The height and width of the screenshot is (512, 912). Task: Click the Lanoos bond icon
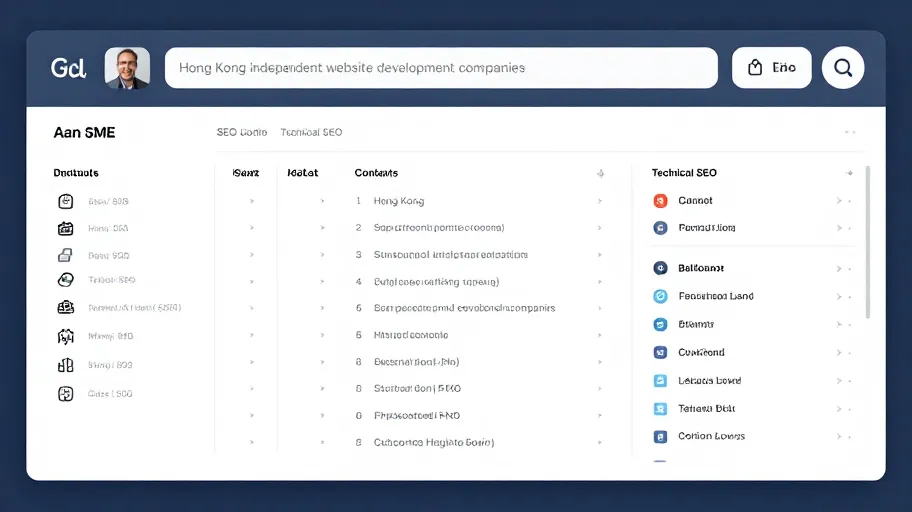coord(660,381)
